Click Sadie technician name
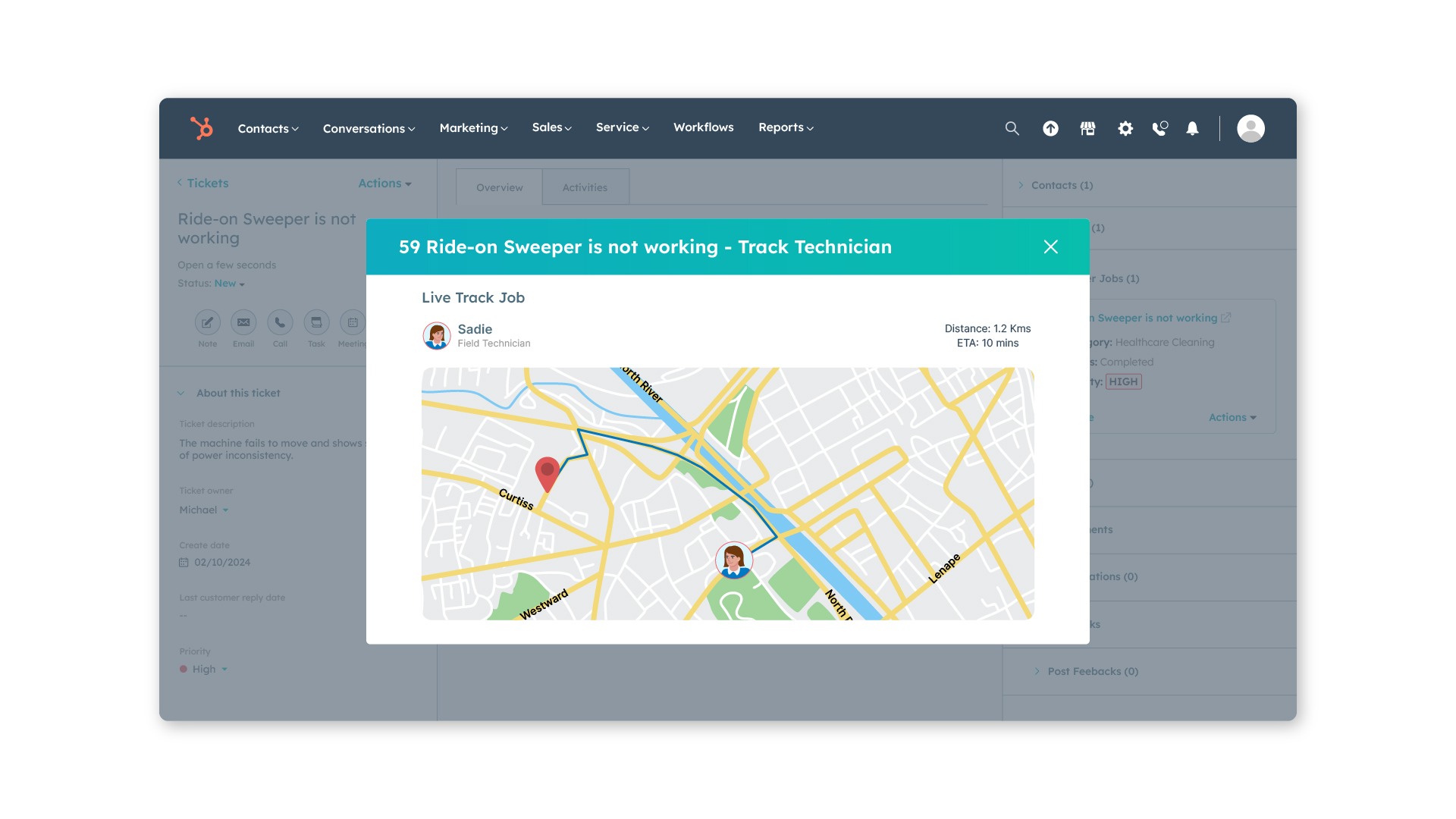 point(475,329)
